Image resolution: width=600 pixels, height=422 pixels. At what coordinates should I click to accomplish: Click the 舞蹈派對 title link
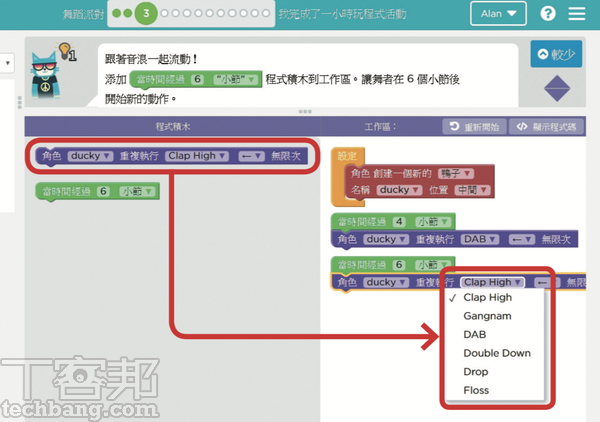83,15
